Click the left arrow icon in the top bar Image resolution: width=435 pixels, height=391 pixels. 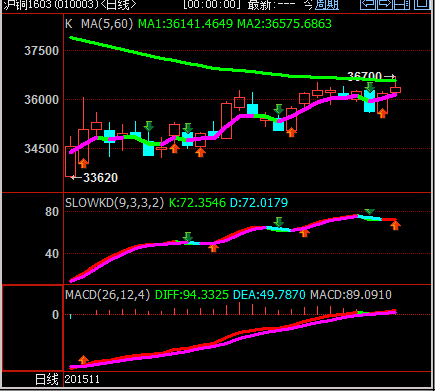tap(368, 4)
